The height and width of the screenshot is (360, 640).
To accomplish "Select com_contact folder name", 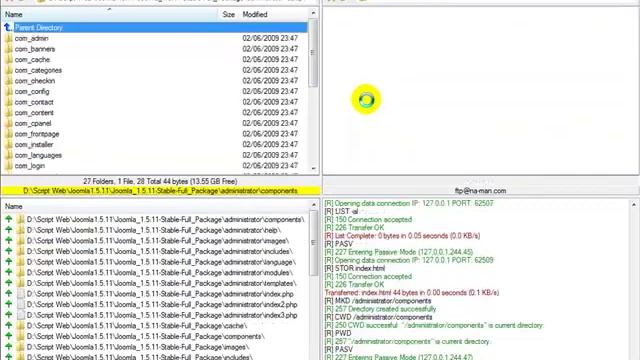I will tap(34, 102).
